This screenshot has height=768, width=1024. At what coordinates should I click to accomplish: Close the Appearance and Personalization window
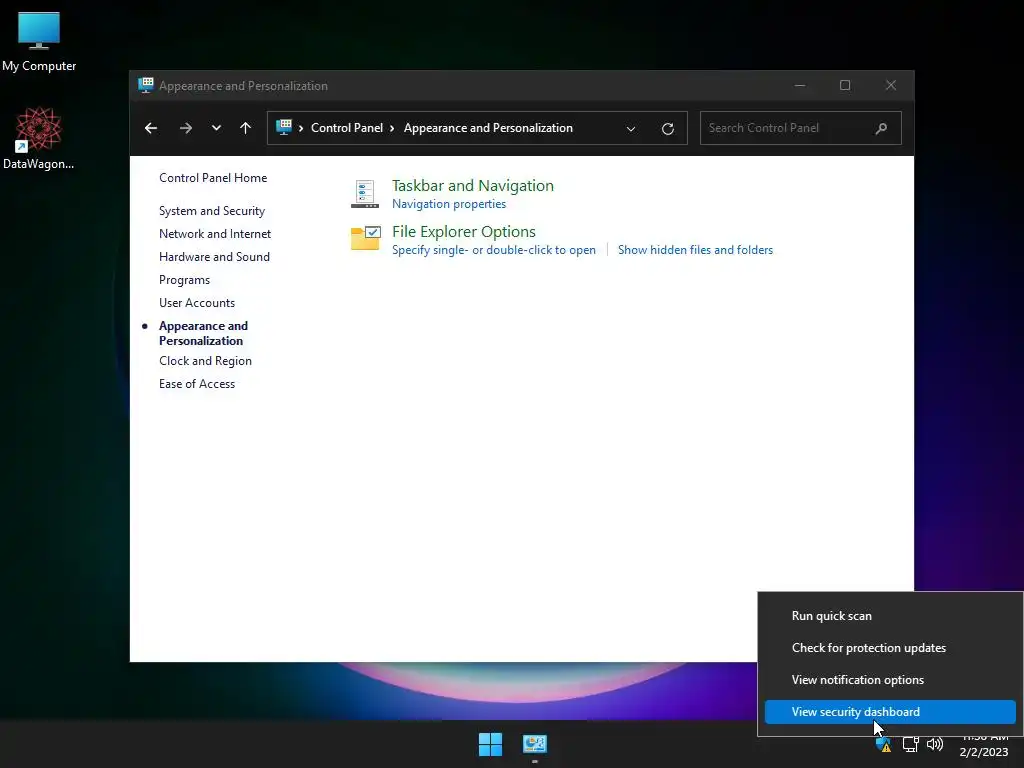click(891, 86)
